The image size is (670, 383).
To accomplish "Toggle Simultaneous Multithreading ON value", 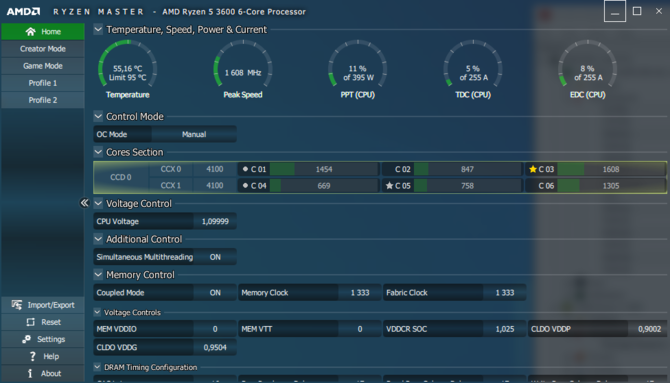I will [x=215, y=257].
